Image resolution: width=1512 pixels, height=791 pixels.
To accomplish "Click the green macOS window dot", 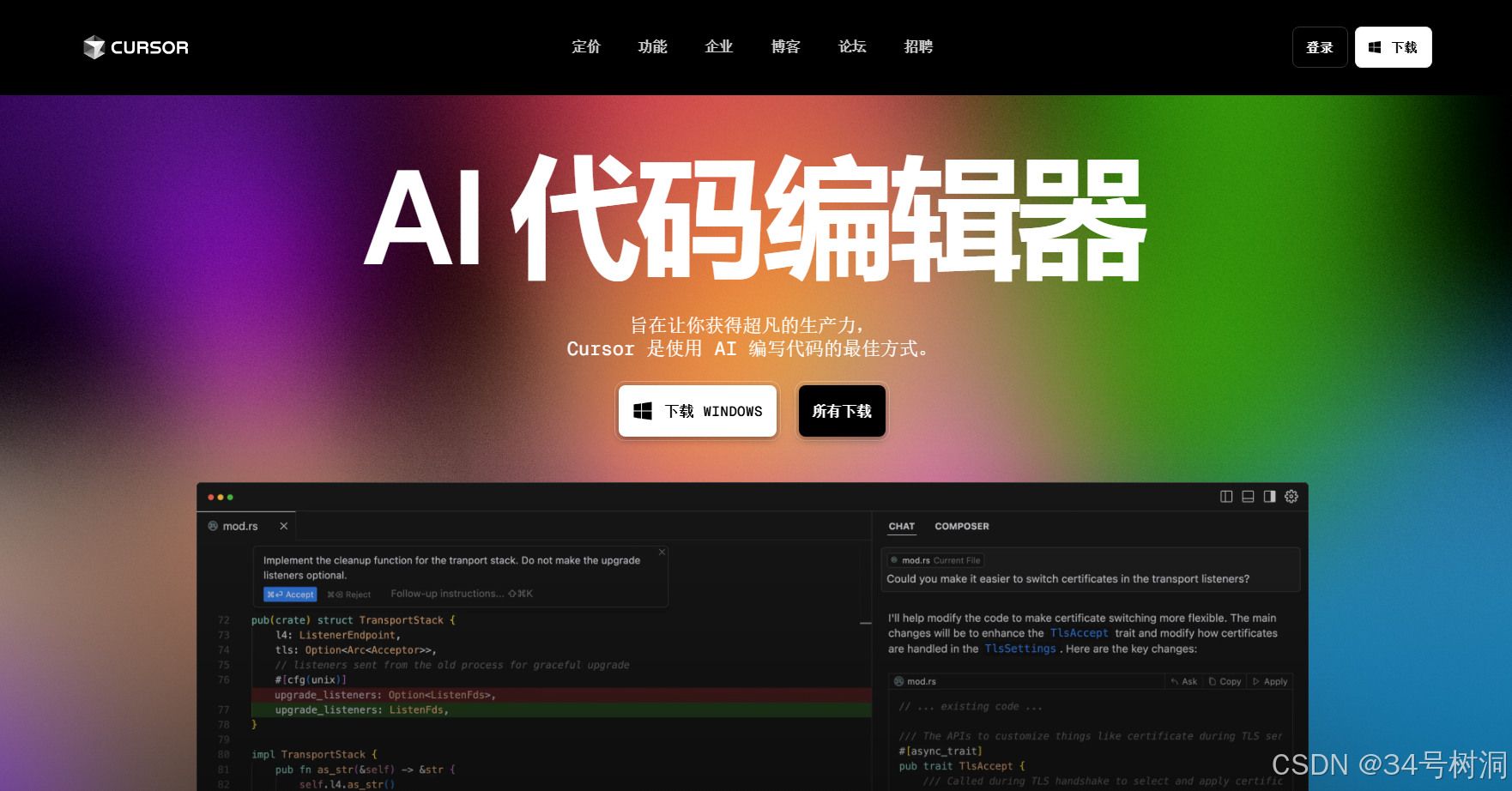I will point(230,497).
